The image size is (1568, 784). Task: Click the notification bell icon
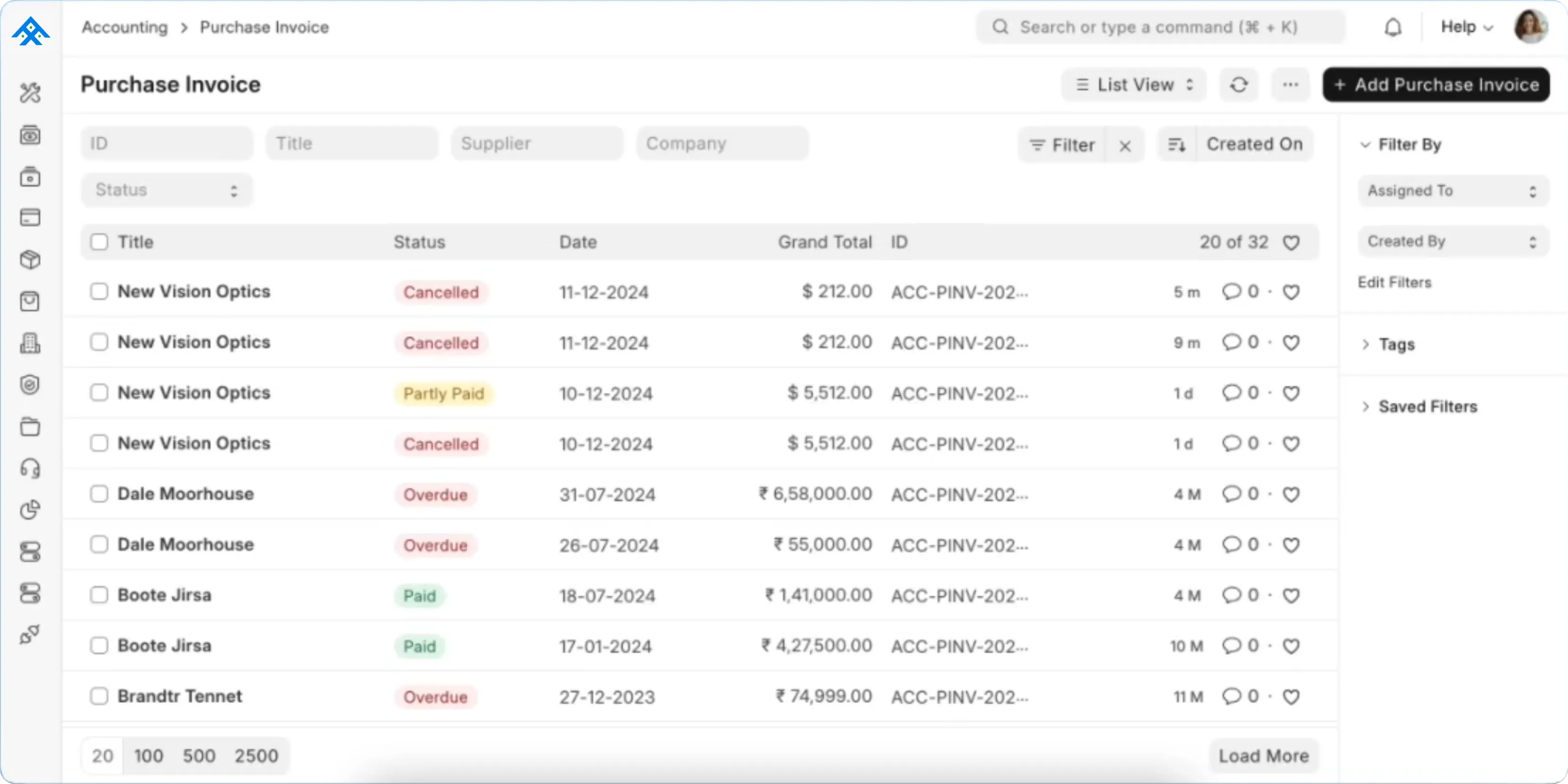1393,27
